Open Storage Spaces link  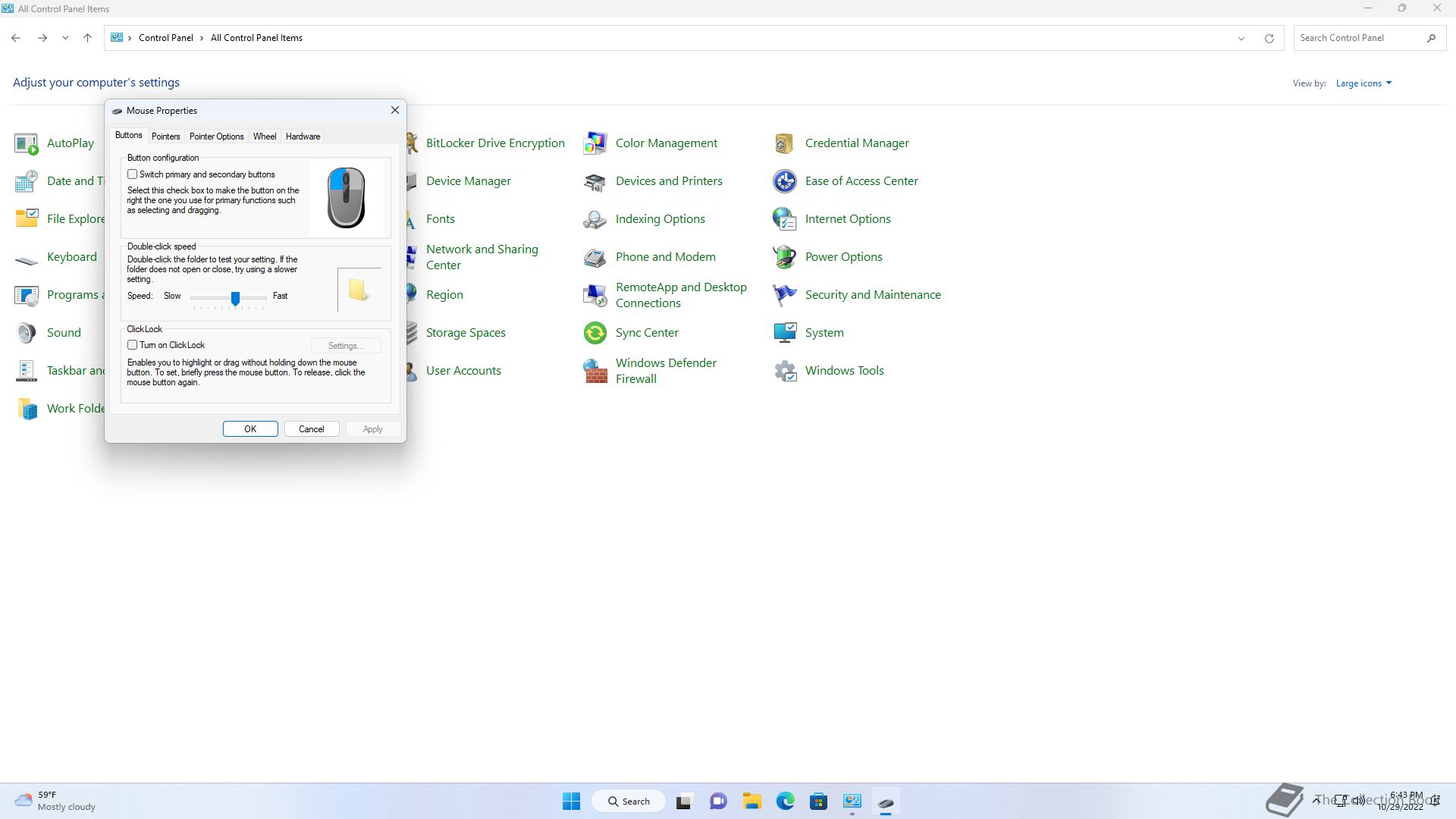point(466,333)
